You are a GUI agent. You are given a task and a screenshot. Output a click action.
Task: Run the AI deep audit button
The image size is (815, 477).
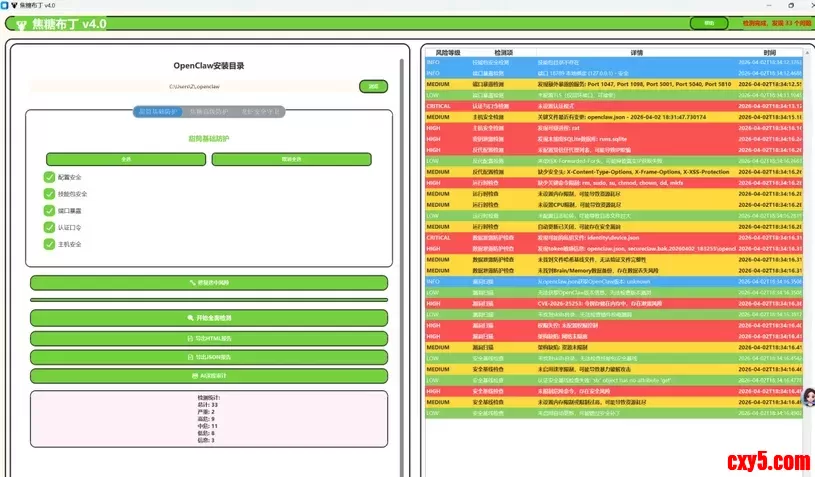209,376
